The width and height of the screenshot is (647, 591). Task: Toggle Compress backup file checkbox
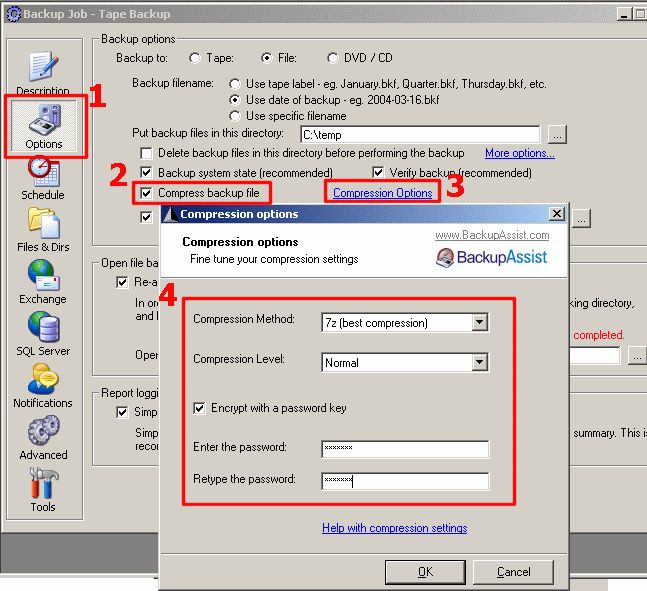point(146,193)
